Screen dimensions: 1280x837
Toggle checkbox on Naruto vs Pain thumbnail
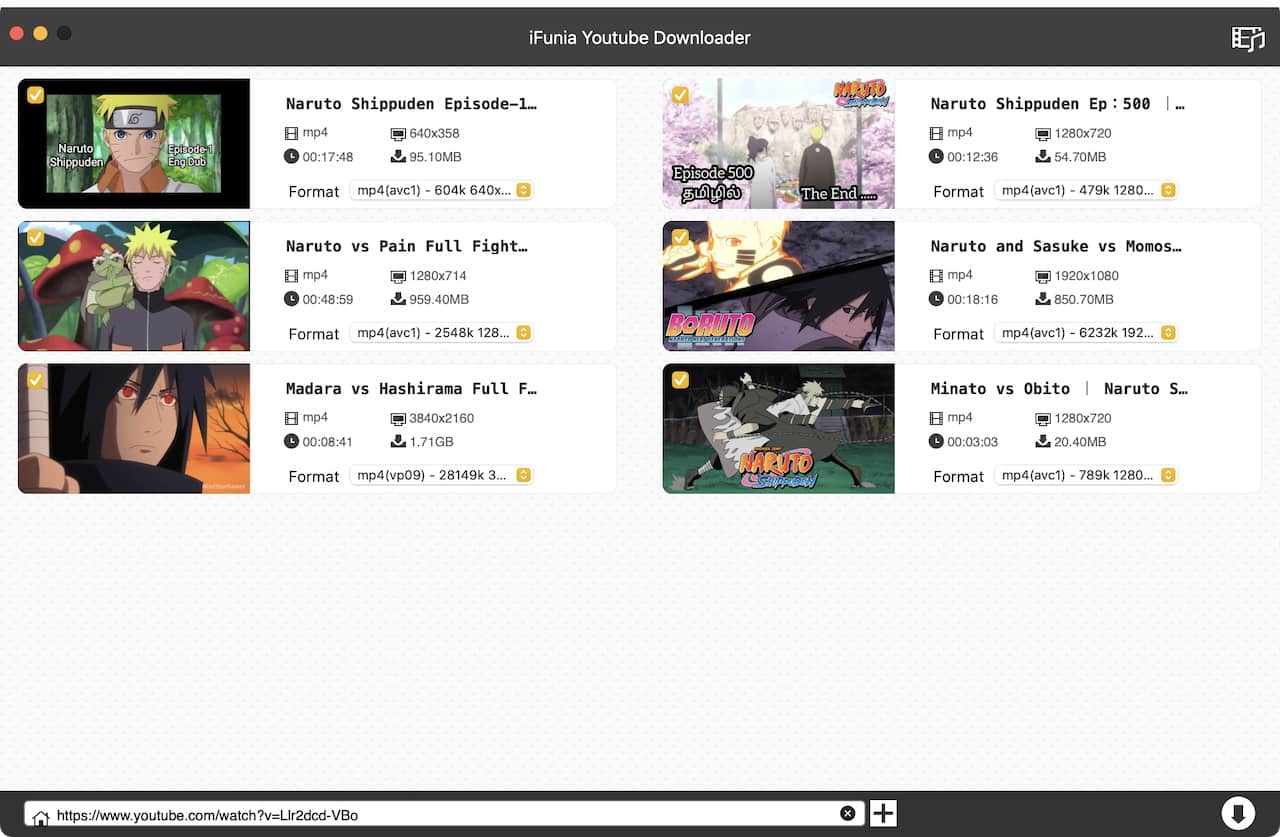pos(35,237)
